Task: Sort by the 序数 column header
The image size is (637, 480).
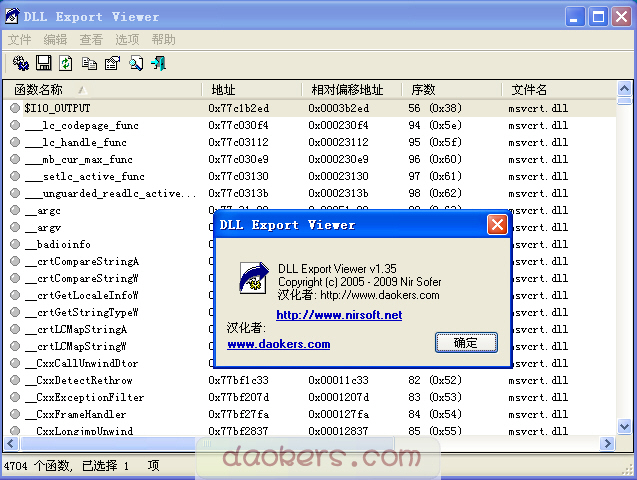Action: (x=452, y=89)
